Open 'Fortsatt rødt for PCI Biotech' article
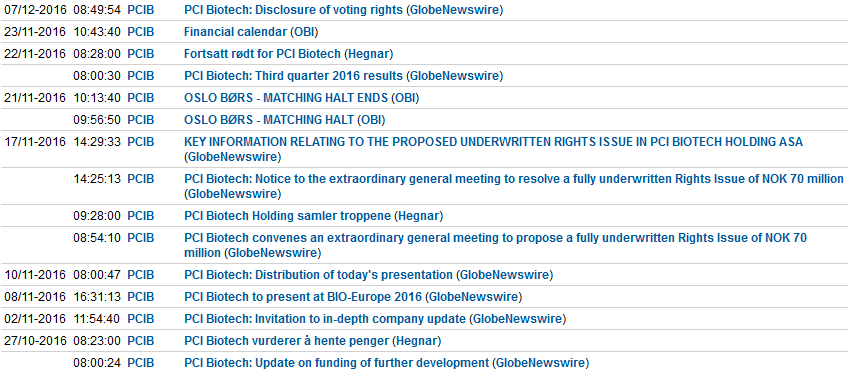 pyautogui.click(x=262, y=54)
